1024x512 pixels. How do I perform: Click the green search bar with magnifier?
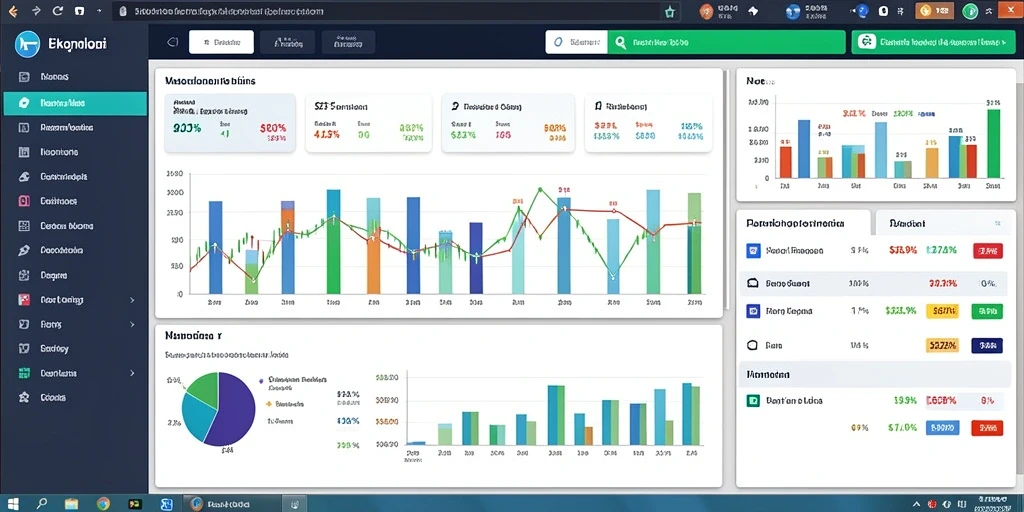pos(726,42)
